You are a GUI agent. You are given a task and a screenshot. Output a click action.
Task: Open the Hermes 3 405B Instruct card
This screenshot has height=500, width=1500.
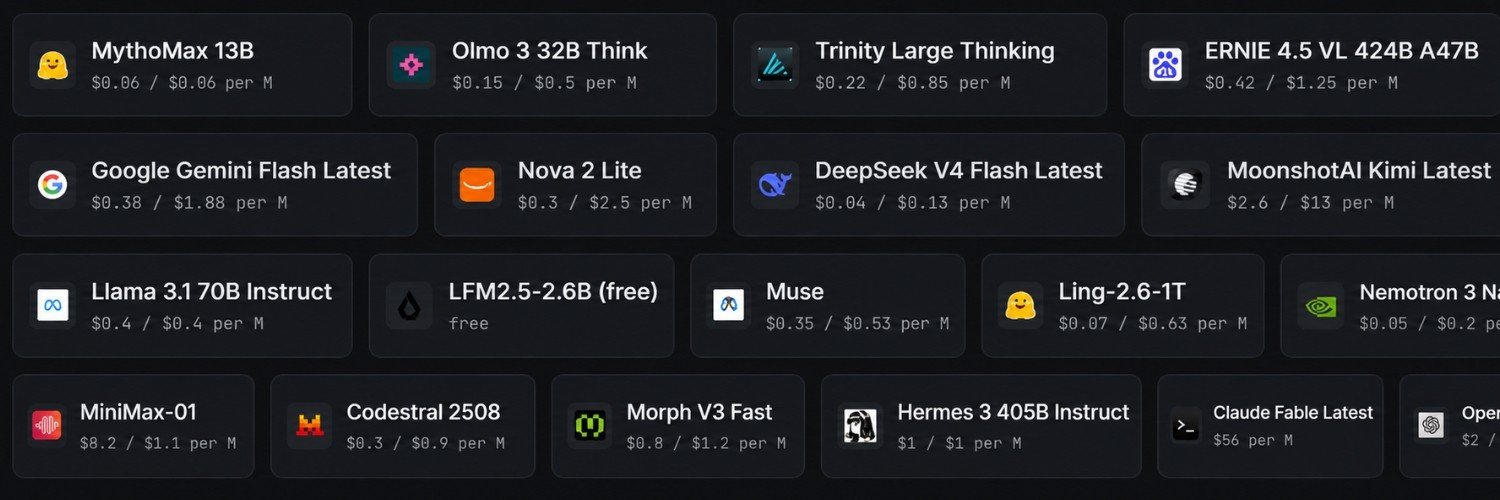click(x=981, y=426)
